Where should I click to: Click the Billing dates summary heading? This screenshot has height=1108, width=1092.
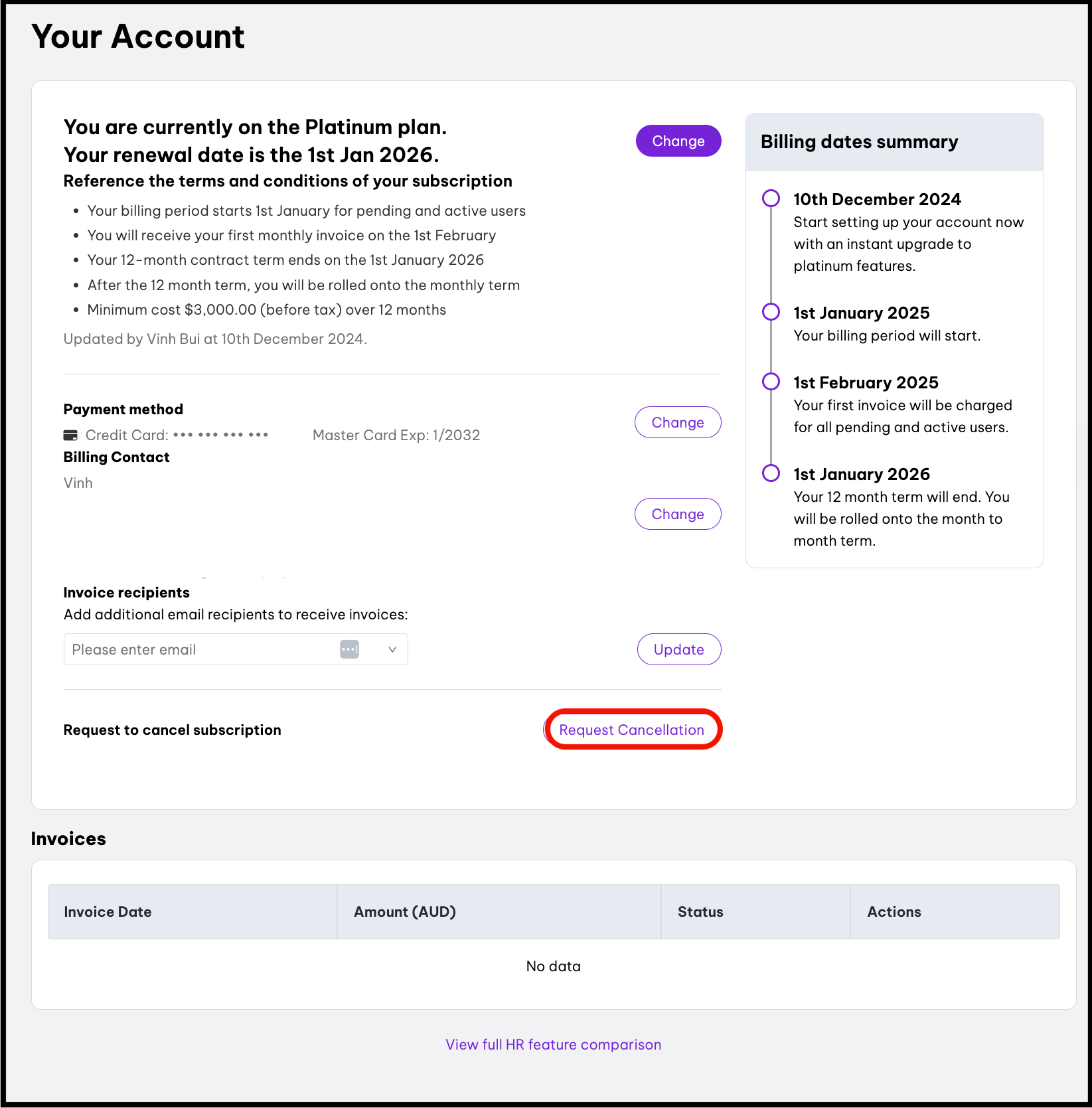tap(860, 142)
